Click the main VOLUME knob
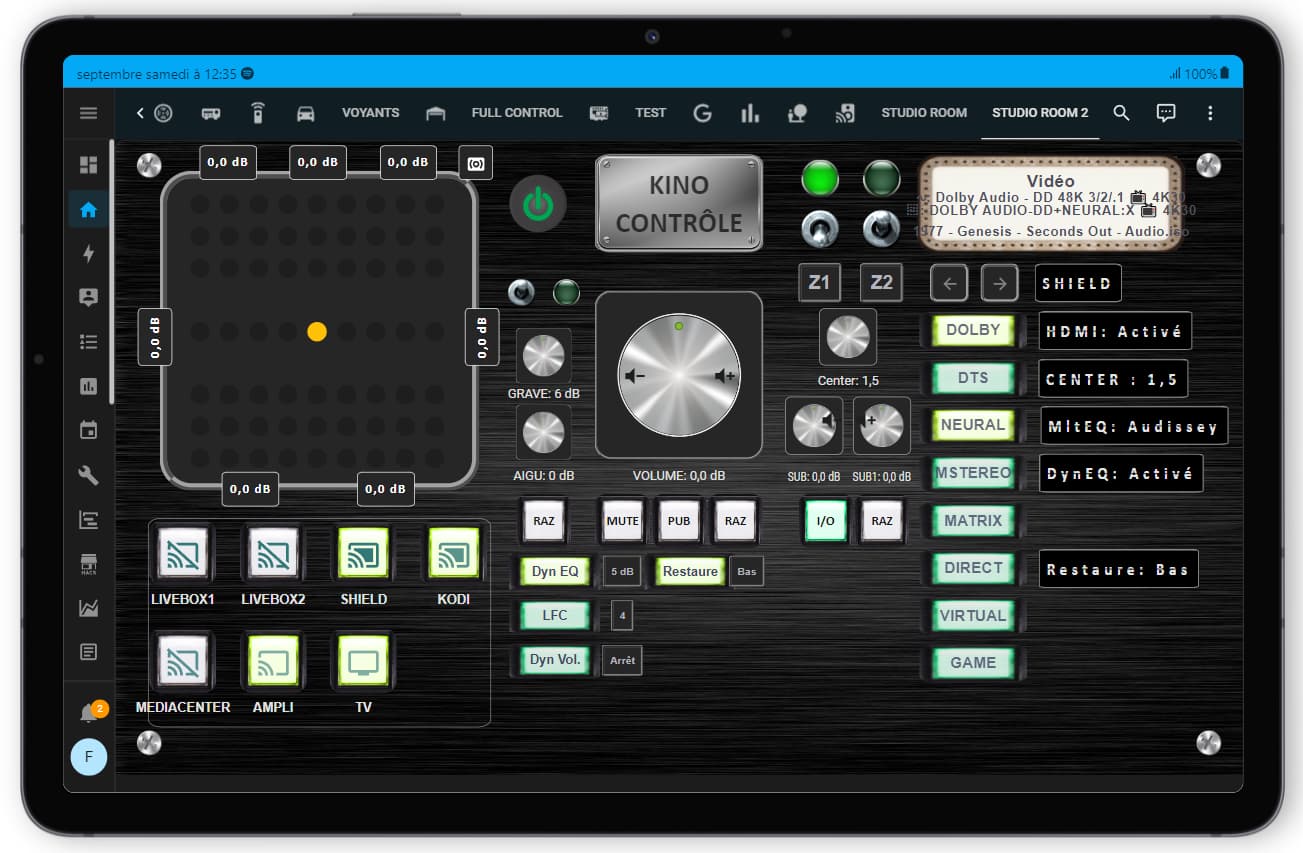Image resolution: width=1303 pixels, height=853 pixels. point(679,375)
